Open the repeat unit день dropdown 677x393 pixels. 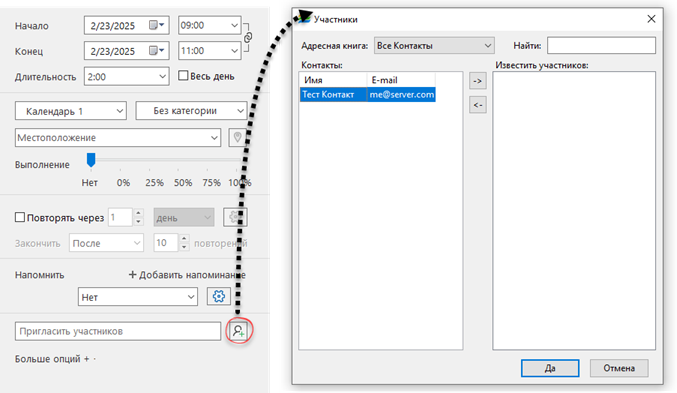point(183,218)
